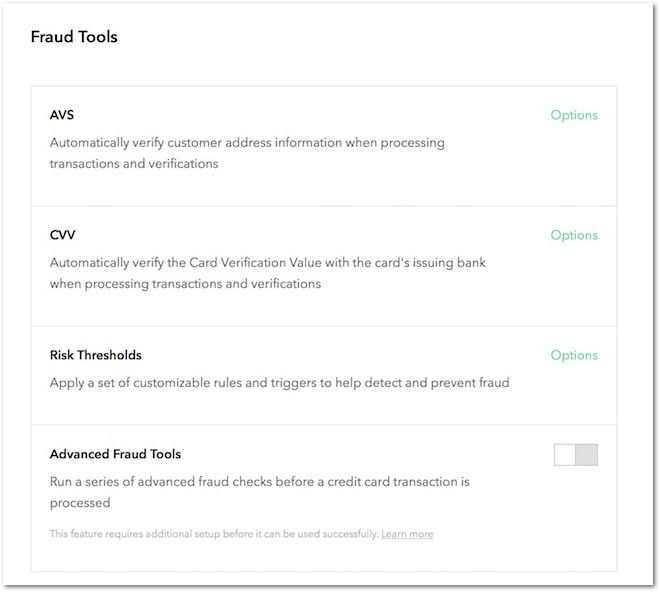This screenshot has height=592, width=660.
Task: Open the Risk Thresholds Options link
Action: tap(574, 355)
